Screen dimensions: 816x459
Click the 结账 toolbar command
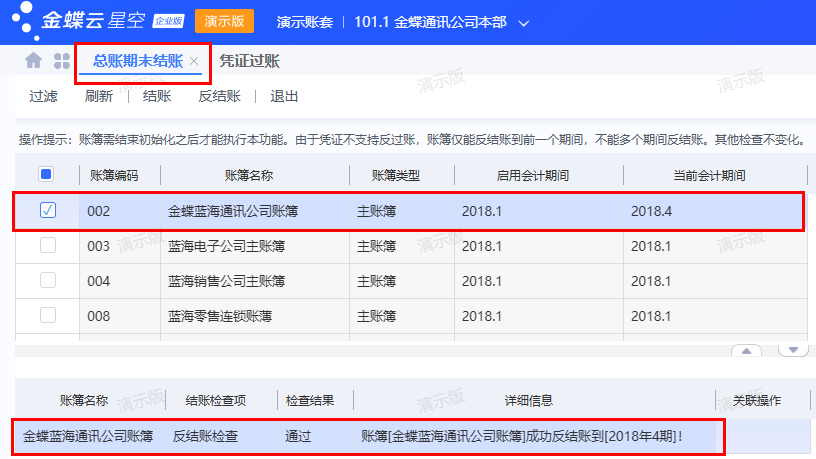157,96
